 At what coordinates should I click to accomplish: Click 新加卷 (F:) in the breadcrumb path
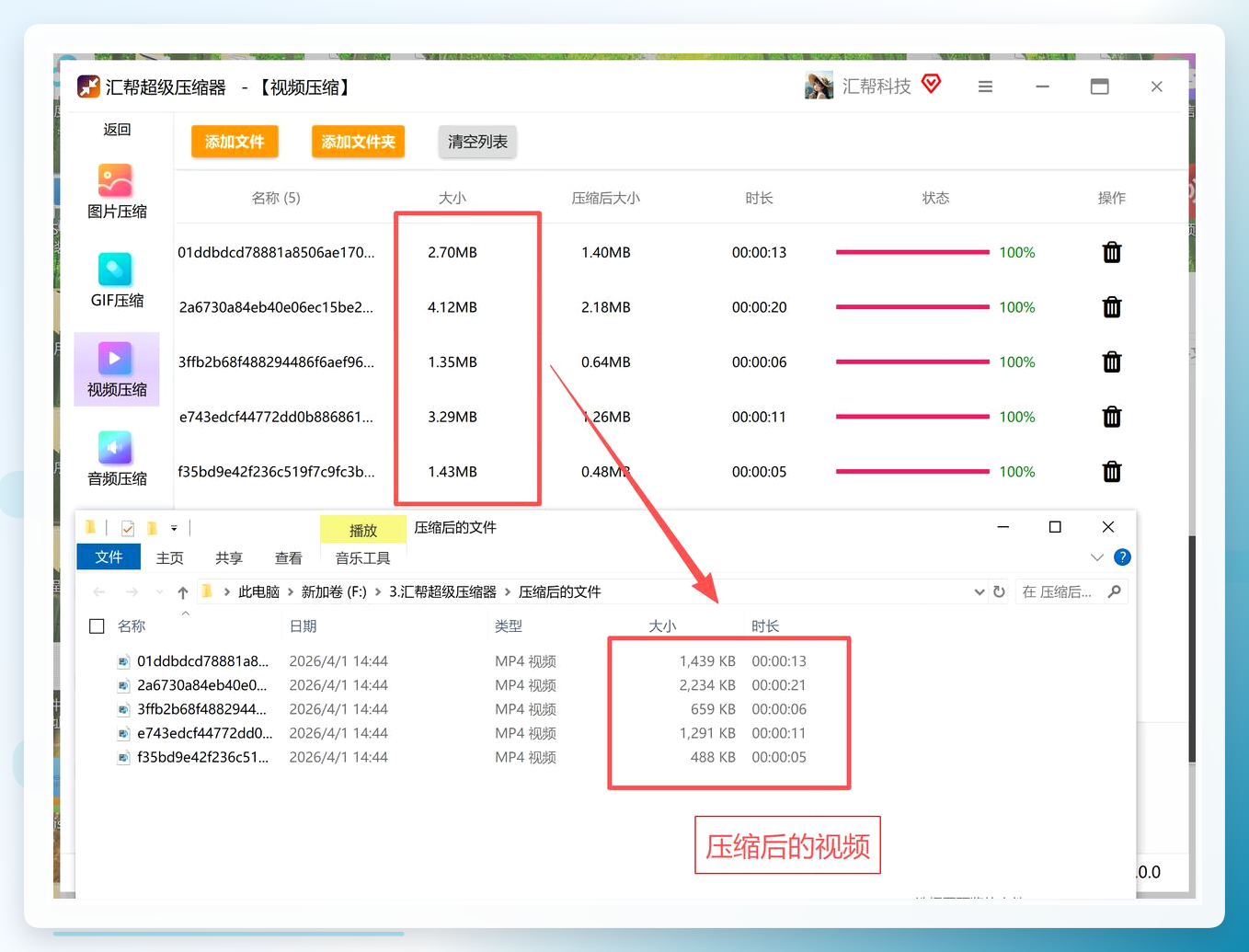[334, 592]
